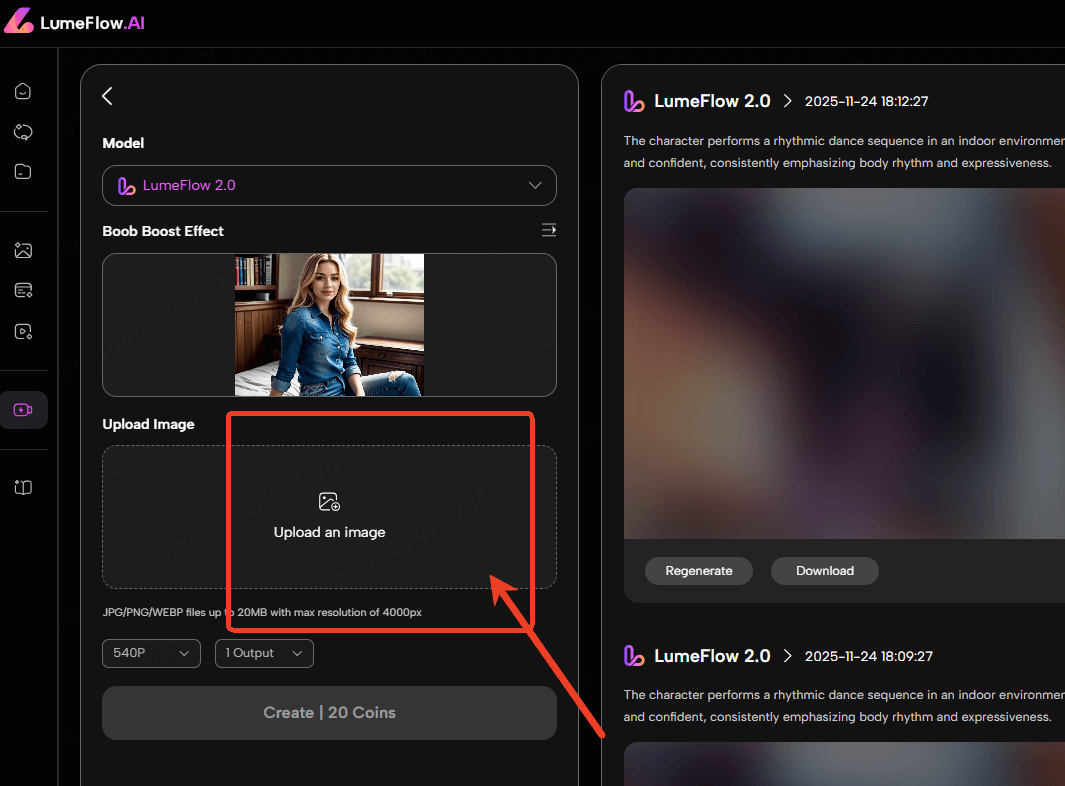The height and width of the screenshot is (786, 1065).
Task: Click the LumeFlow.AI logo at top left
Action: [75, 21]
